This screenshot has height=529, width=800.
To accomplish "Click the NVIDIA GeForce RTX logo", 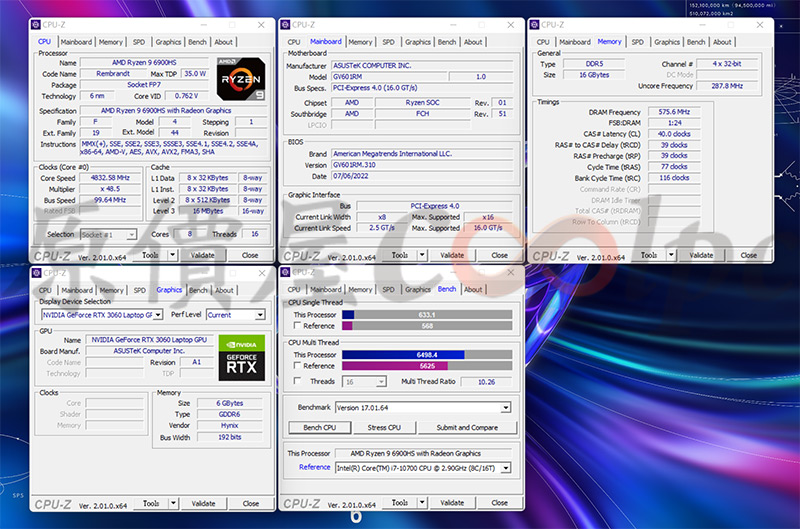I will (241, 358).
